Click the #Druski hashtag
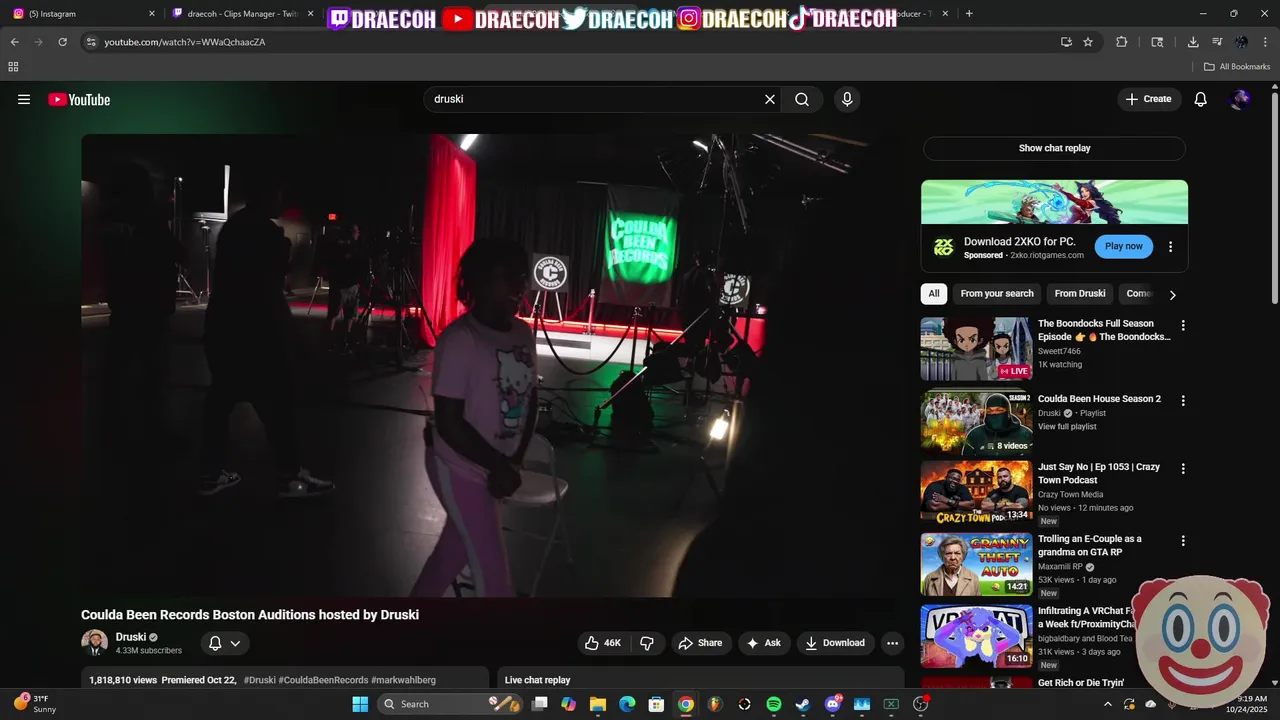The height and width of the screenshot is (720, 1280). pos(259,680)
